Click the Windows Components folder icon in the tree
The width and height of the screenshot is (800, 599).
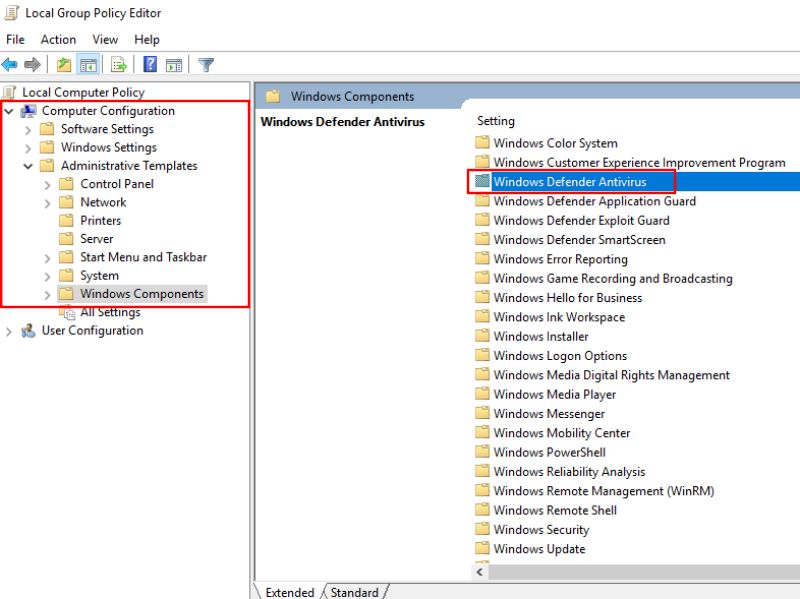click(65, 293)
